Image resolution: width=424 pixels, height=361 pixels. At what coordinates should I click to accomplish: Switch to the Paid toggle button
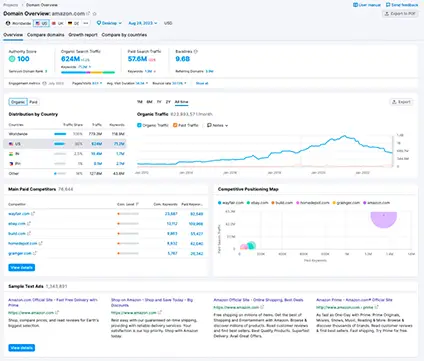[33, 102]
